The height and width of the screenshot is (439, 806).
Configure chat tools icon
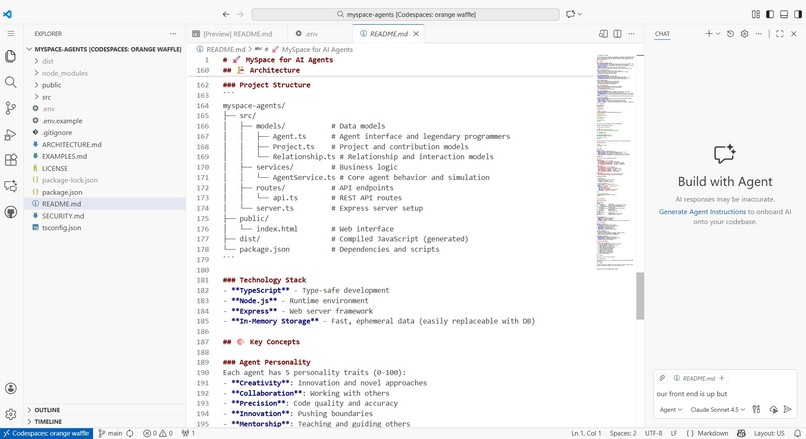click(756, 409)
